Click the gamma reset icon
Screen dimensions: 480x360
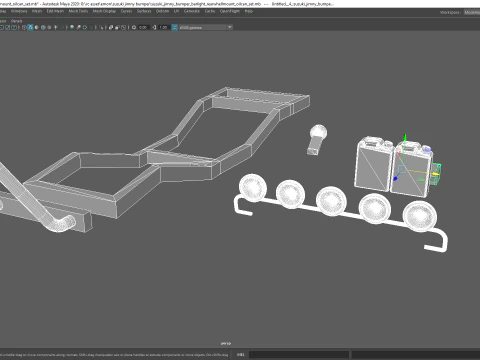click(154, 27)
